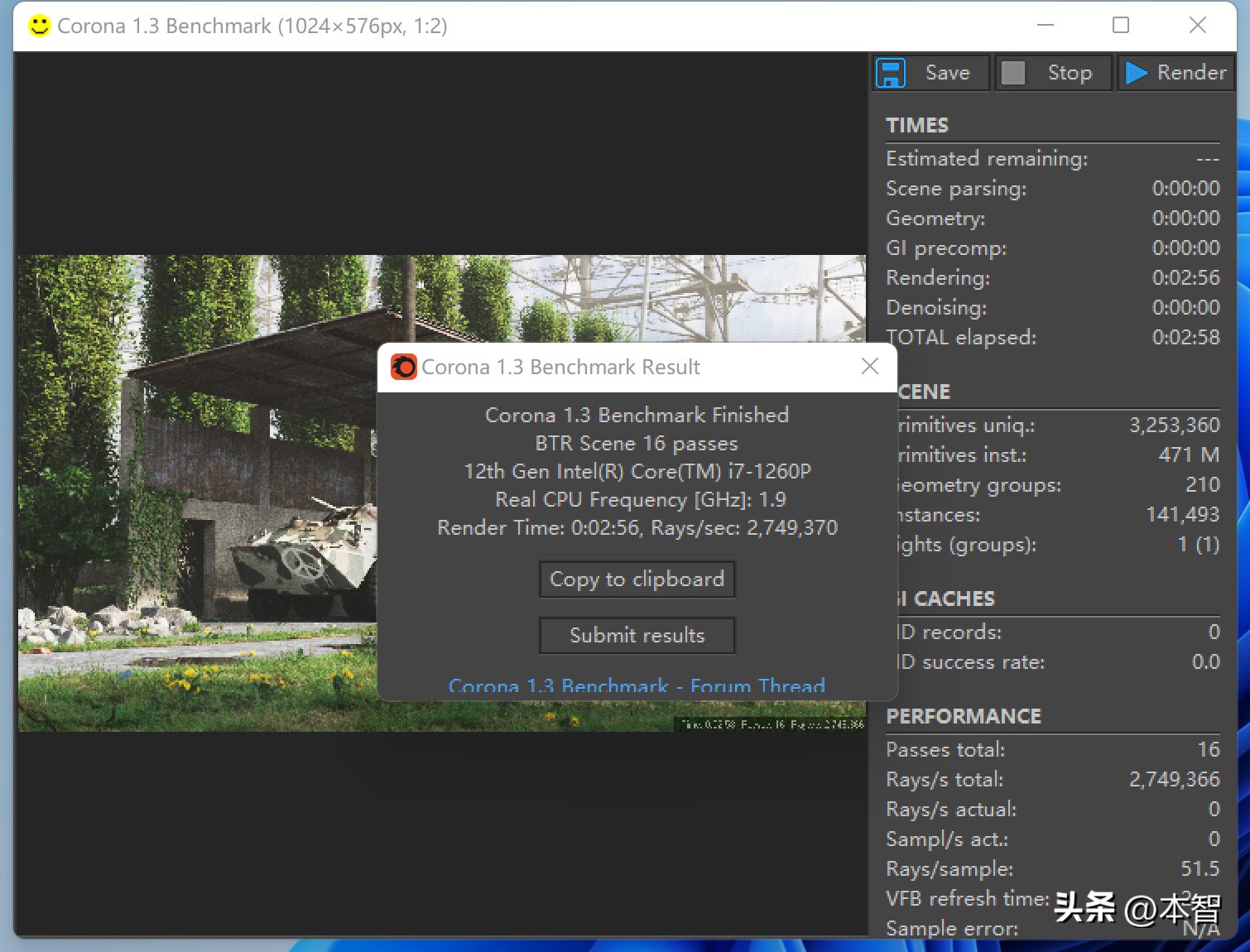Click the success rate value 0.0

1205,662
